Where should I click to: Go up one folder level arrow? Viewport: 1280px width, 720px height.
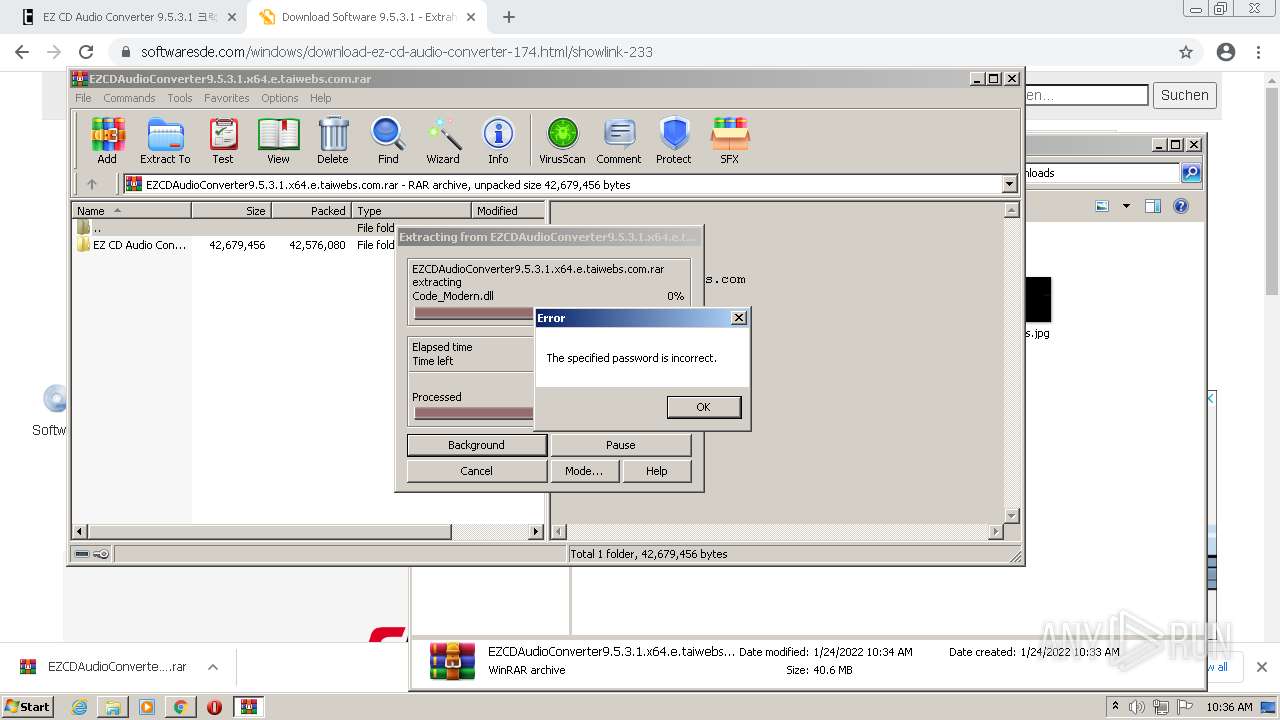tap(92, 184)
